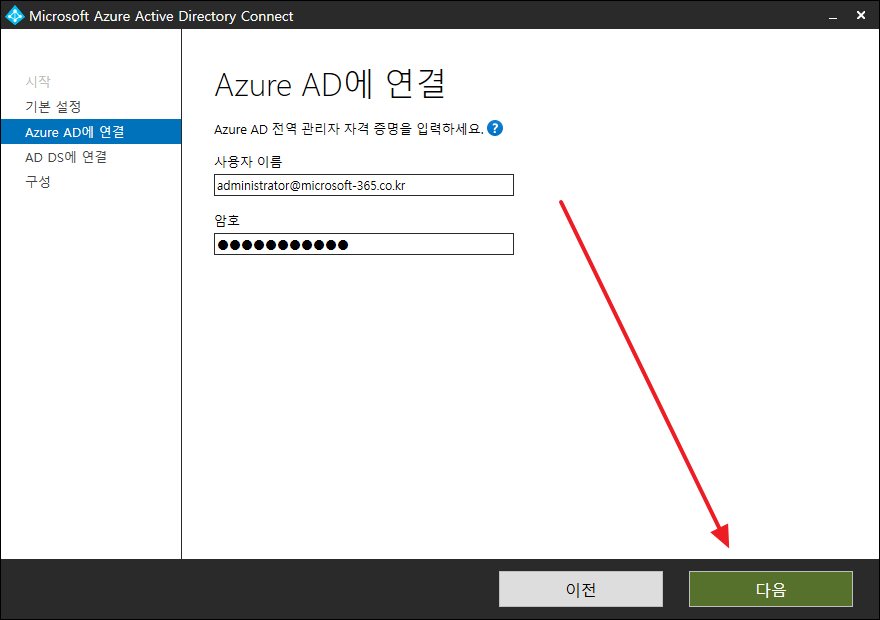Select the 시작 step in sidebar
The image size is (880, 620).
(x=38, y=81)
